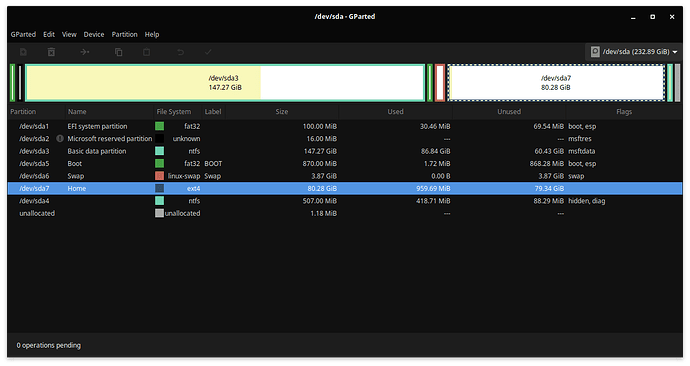The image size is (690, 366).
Task: Click the black unknown filesystem swatch
Action: click(x=159, y=139)
